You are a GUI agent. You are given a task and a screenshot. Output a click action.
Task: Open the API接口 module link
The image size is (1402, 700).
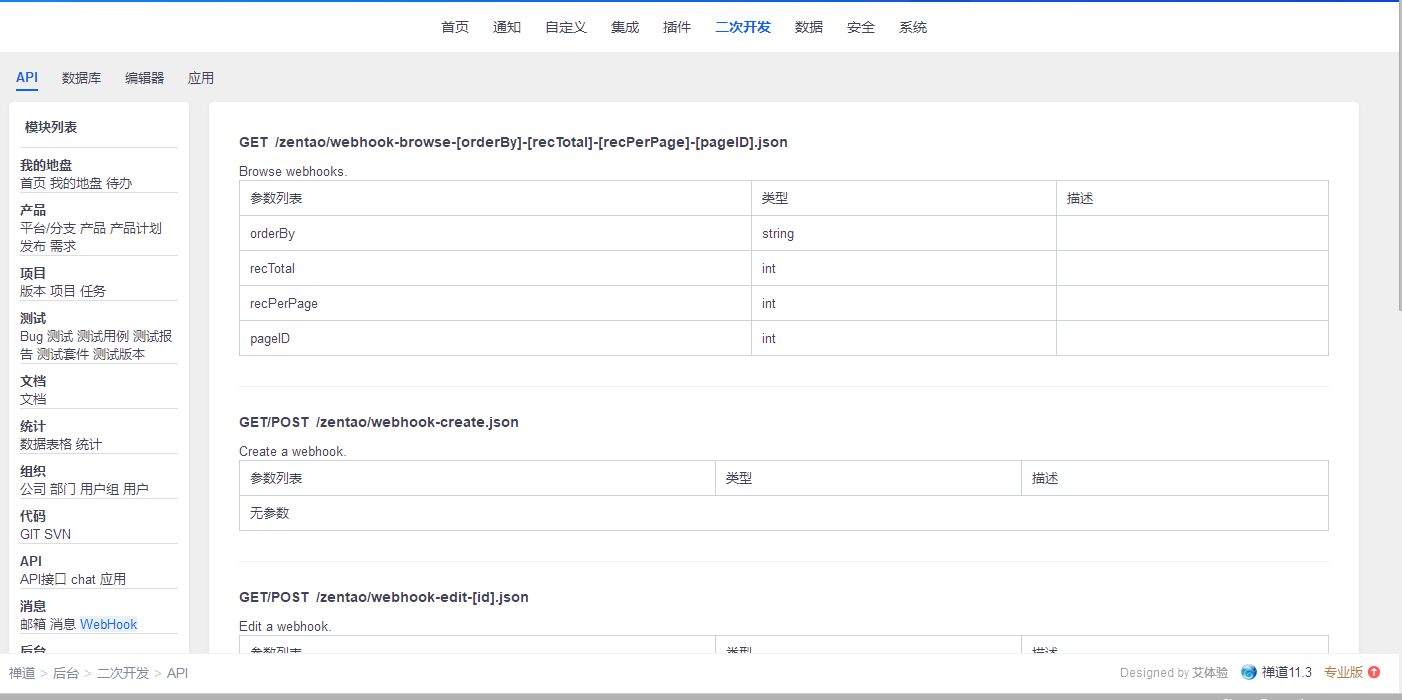pyautogui.click(x=43, y=579)
